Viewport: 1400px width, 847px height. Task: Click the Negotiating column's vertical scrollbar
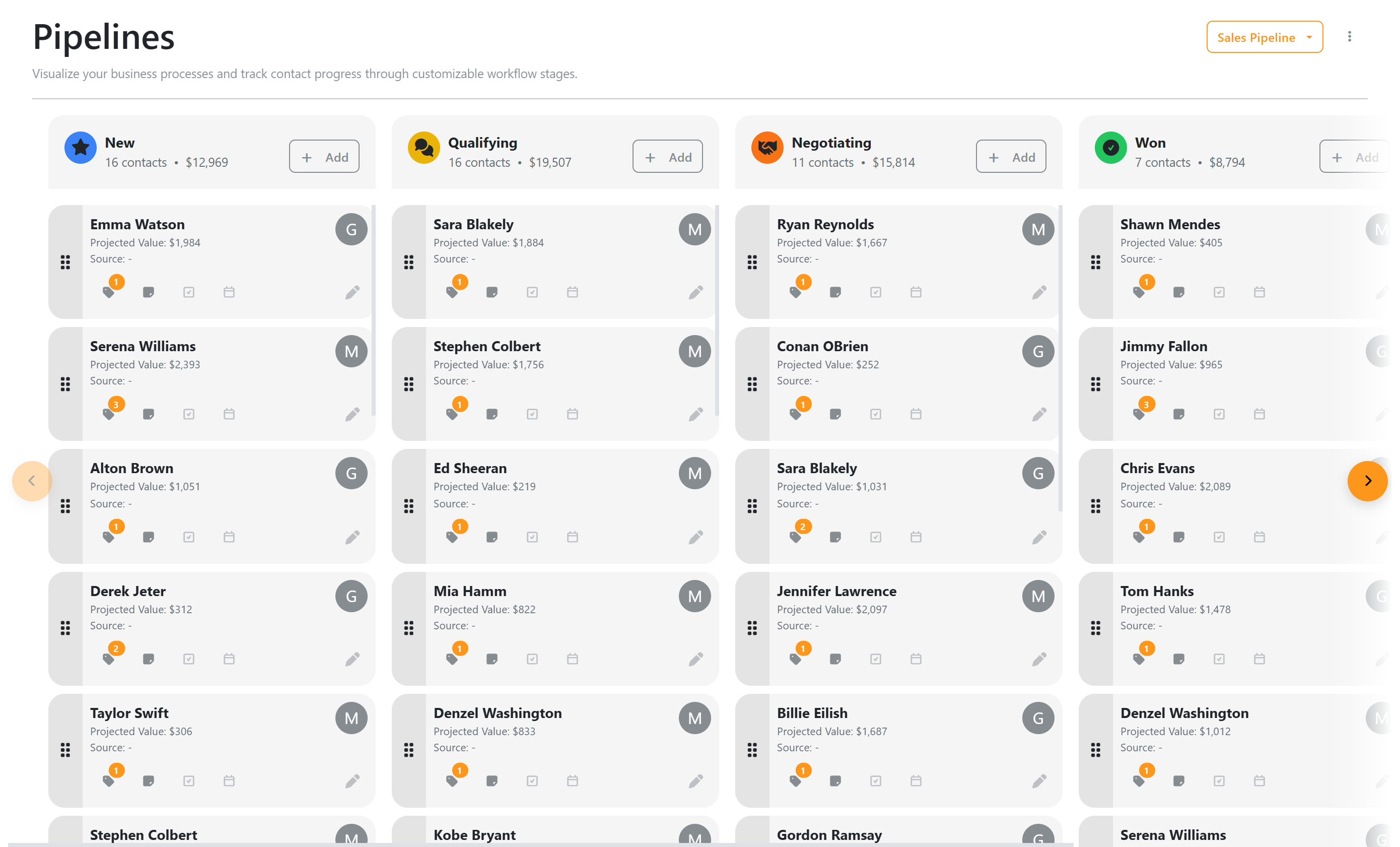[1060, 358]
